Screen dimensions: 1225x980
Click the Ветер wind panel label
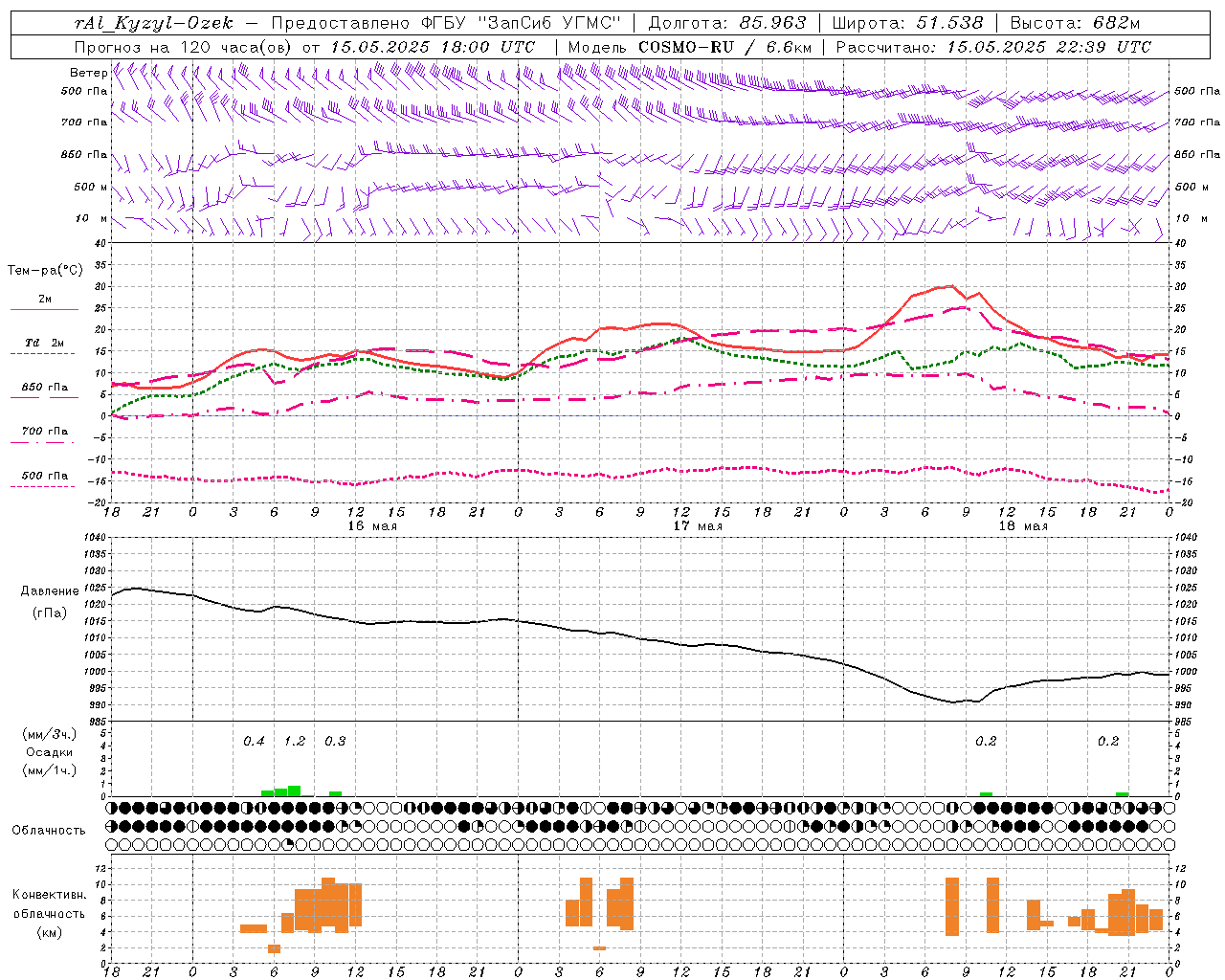click(x=88, y=73)
